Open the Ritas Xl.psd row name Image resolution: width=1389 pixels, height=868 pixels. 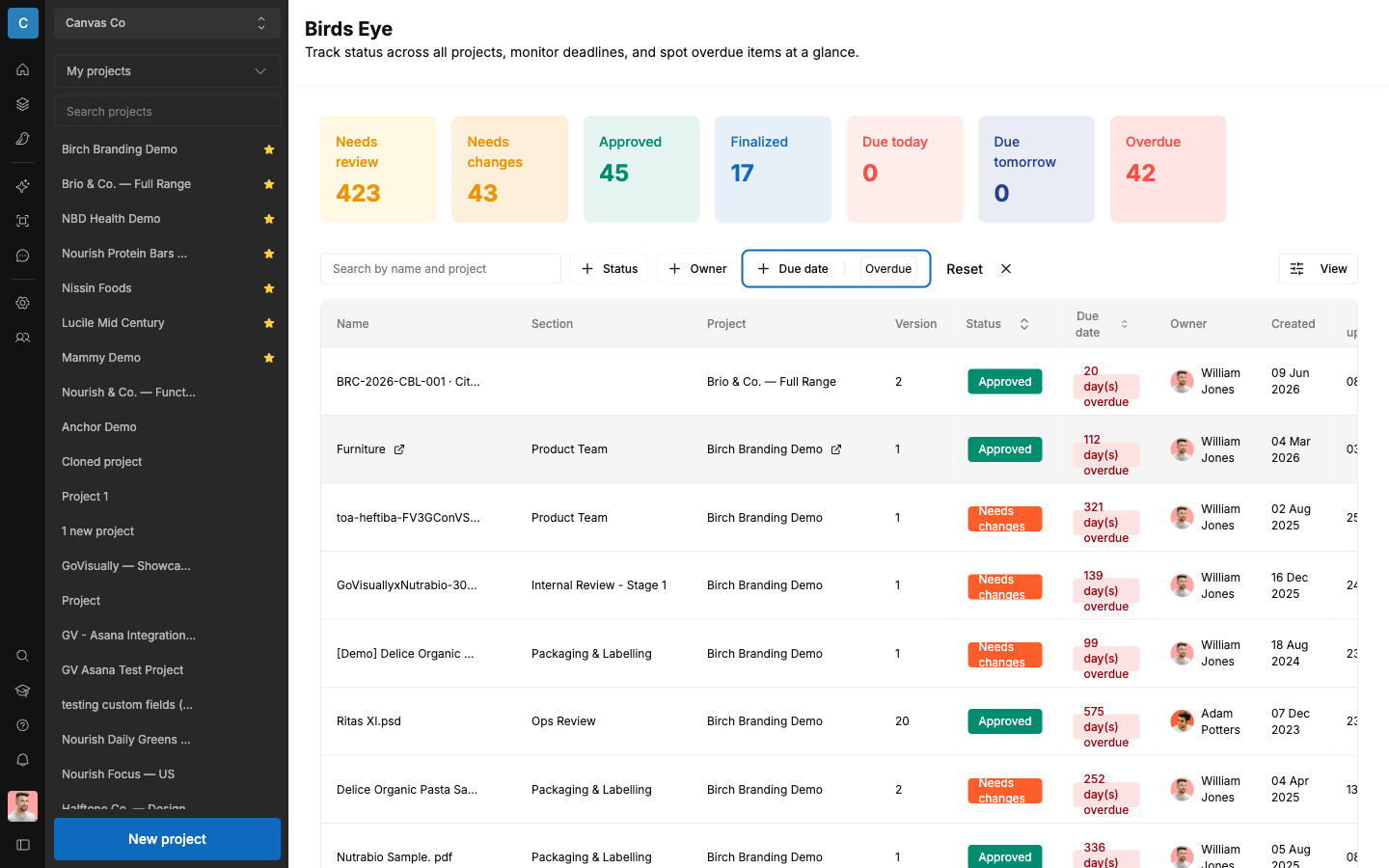pyautogui.click(x=368, y=721)
